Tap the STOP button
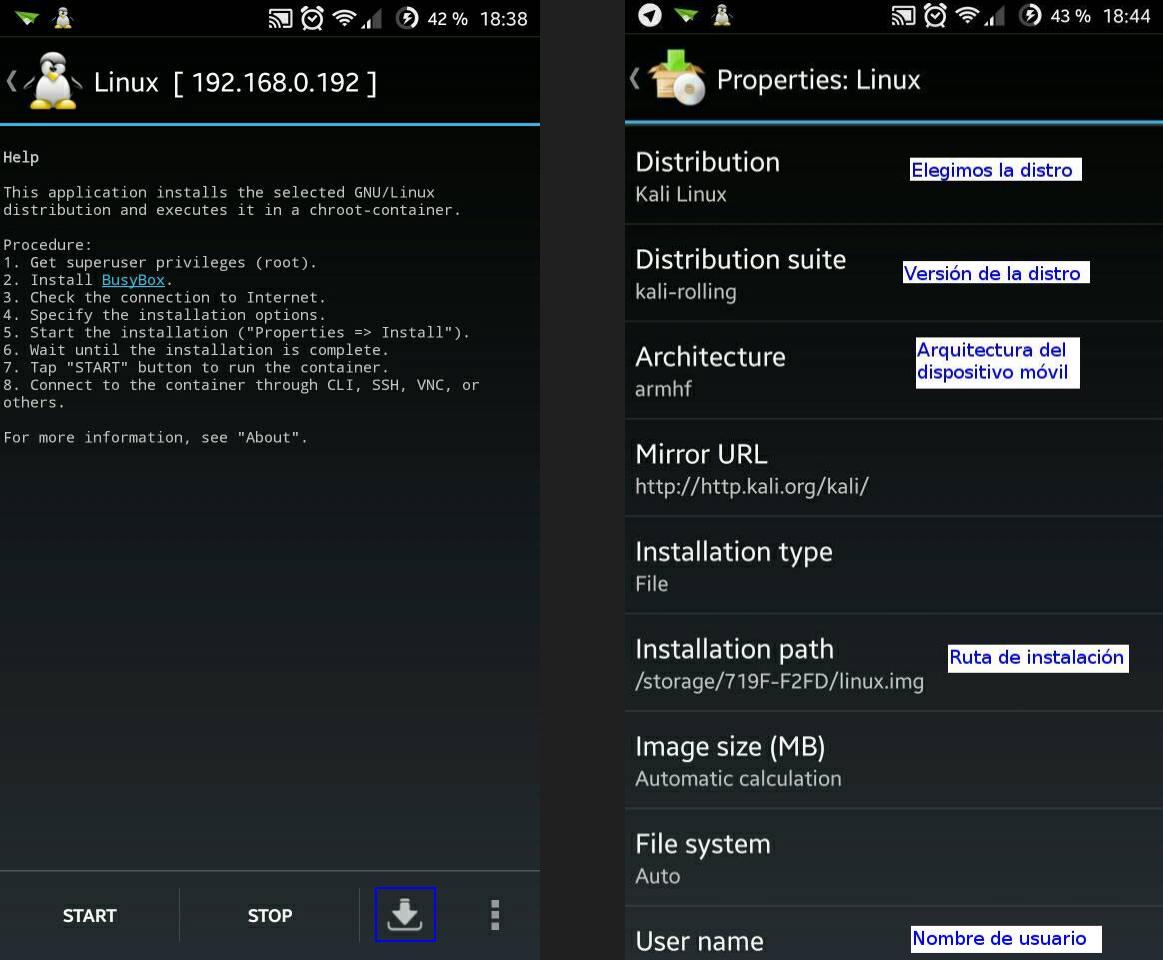 pyautogui.click(x=269, y=915)
